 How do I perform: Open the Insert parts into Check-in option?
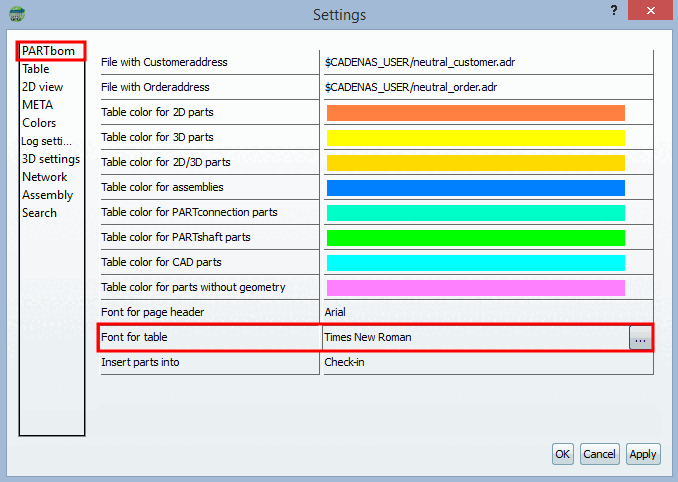(x=488, y=362)
